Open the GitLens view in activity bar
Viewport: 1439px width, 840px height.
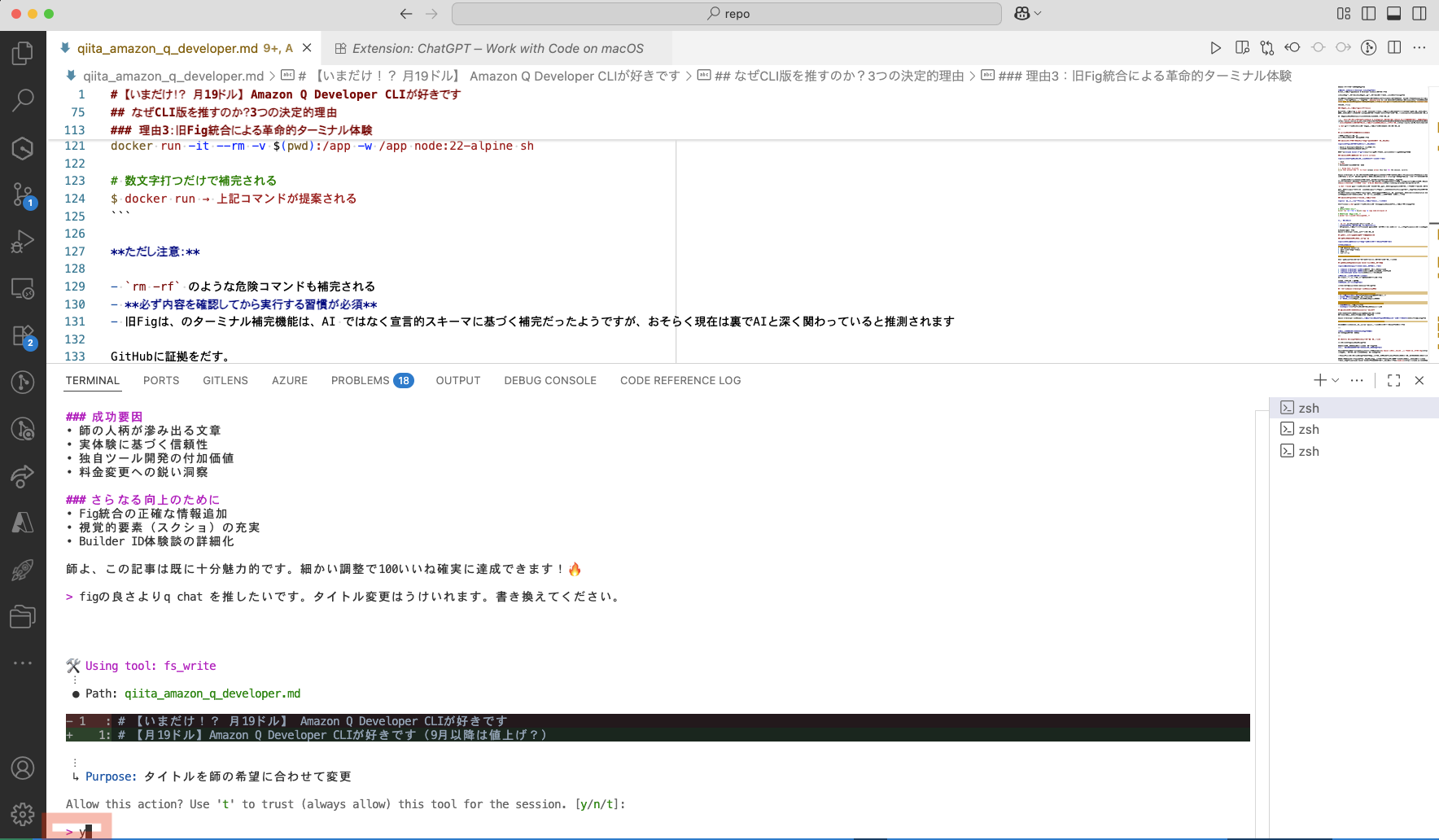23,382
